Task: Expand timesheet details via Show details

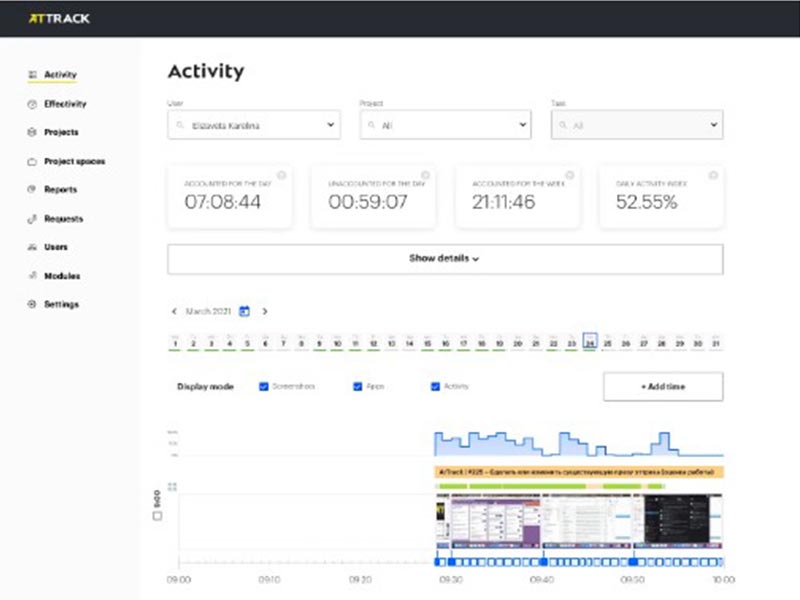Action: click(x=446, y=258)
